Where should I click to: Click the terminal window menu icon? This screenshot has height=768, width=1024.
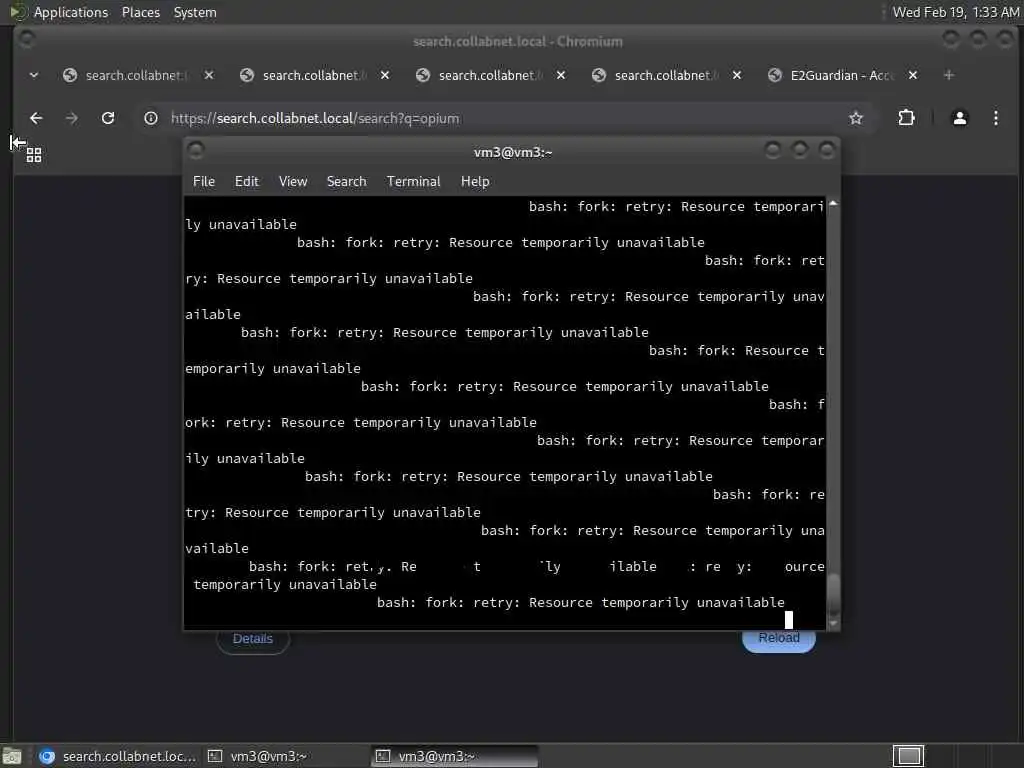click(x=196, y=151)
